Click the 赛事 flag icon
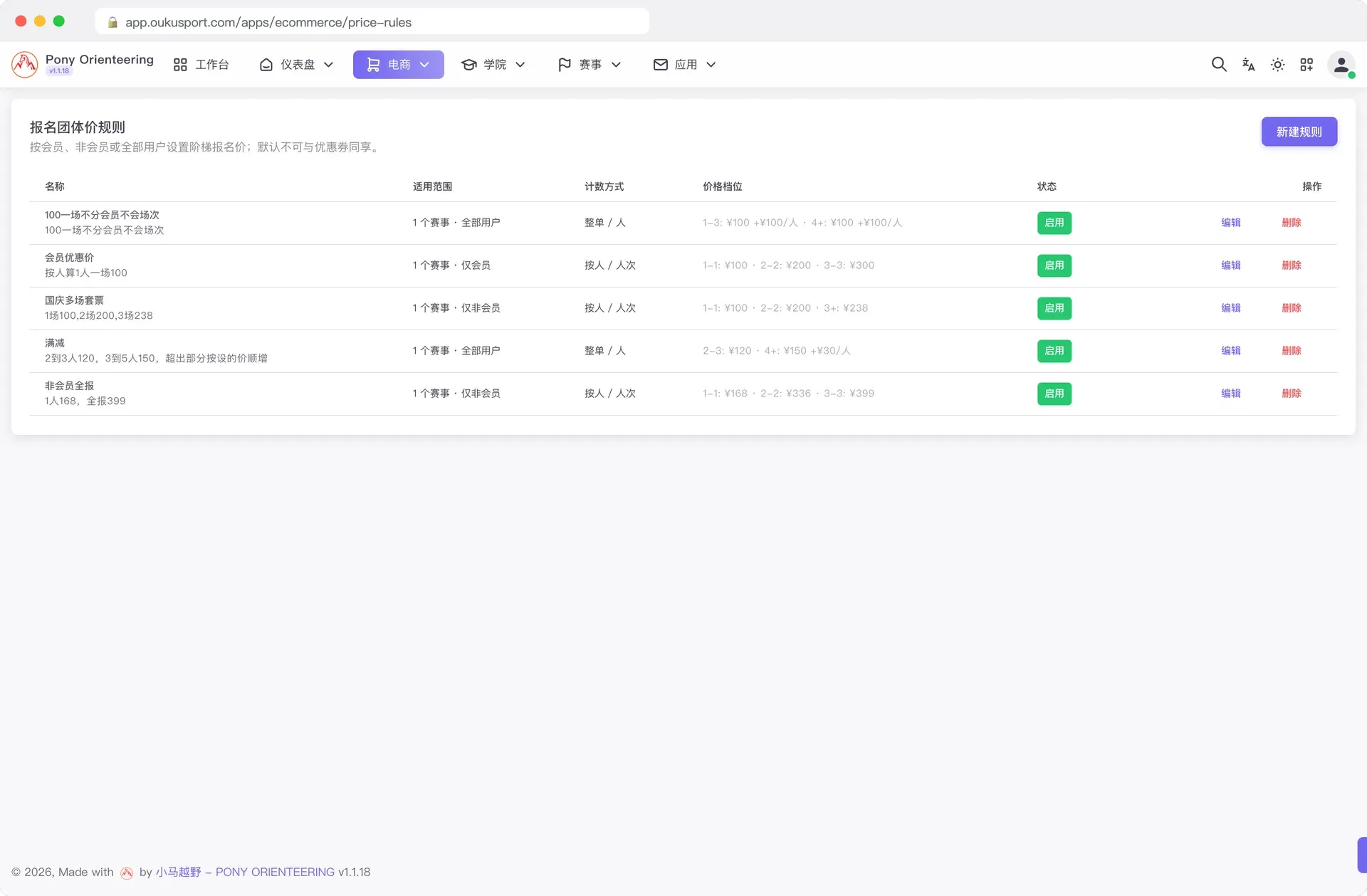1367x896 pixels. coord(565,65)
